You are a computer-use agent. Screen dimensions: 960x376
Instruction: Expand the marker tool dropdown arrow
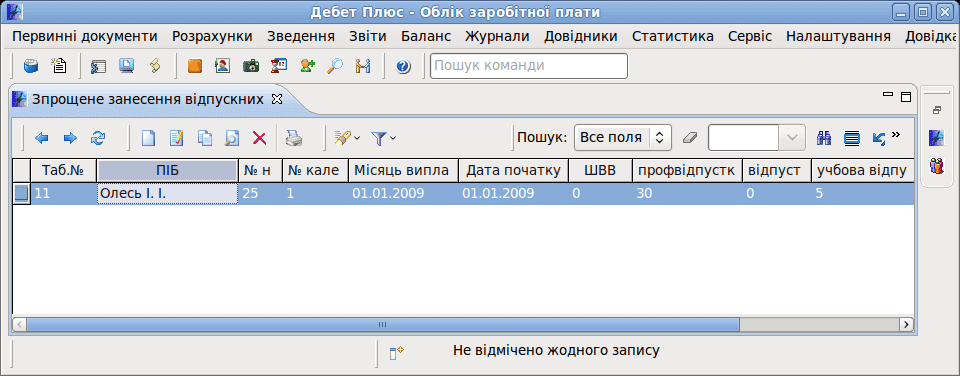click(357, 138)
